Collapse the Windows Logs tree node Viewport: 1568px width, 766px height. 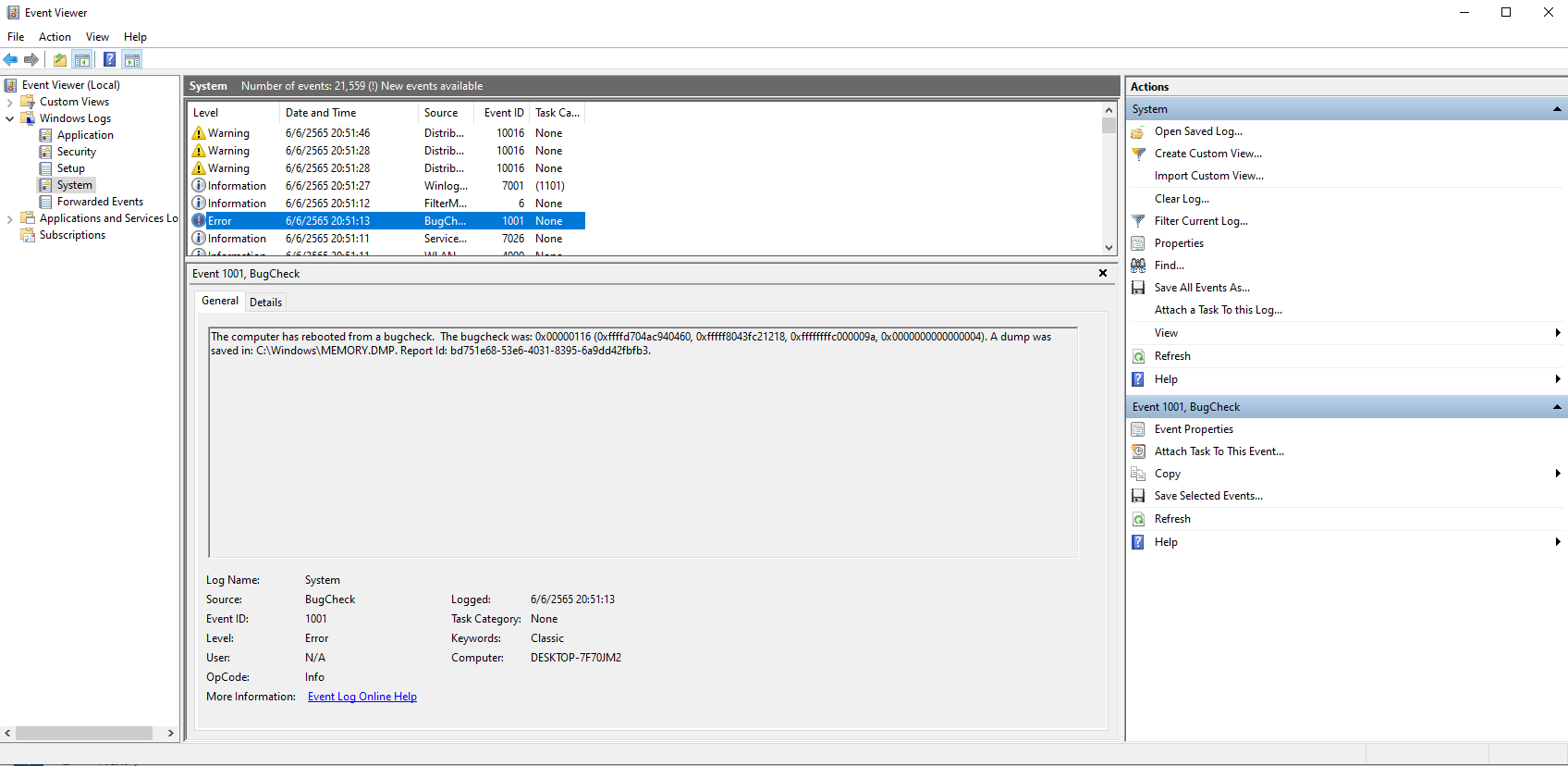point(10,118)
